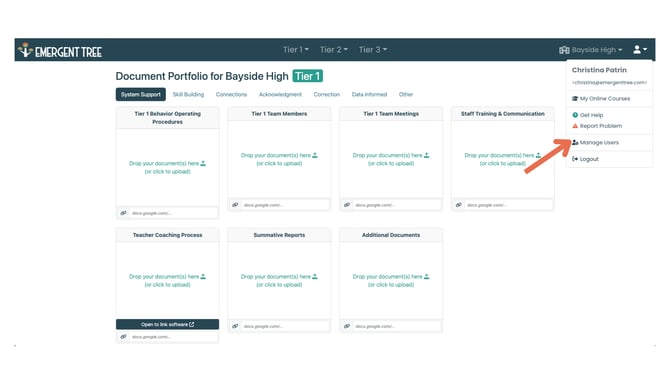Click the Logout arrow icon

[575, 159]
